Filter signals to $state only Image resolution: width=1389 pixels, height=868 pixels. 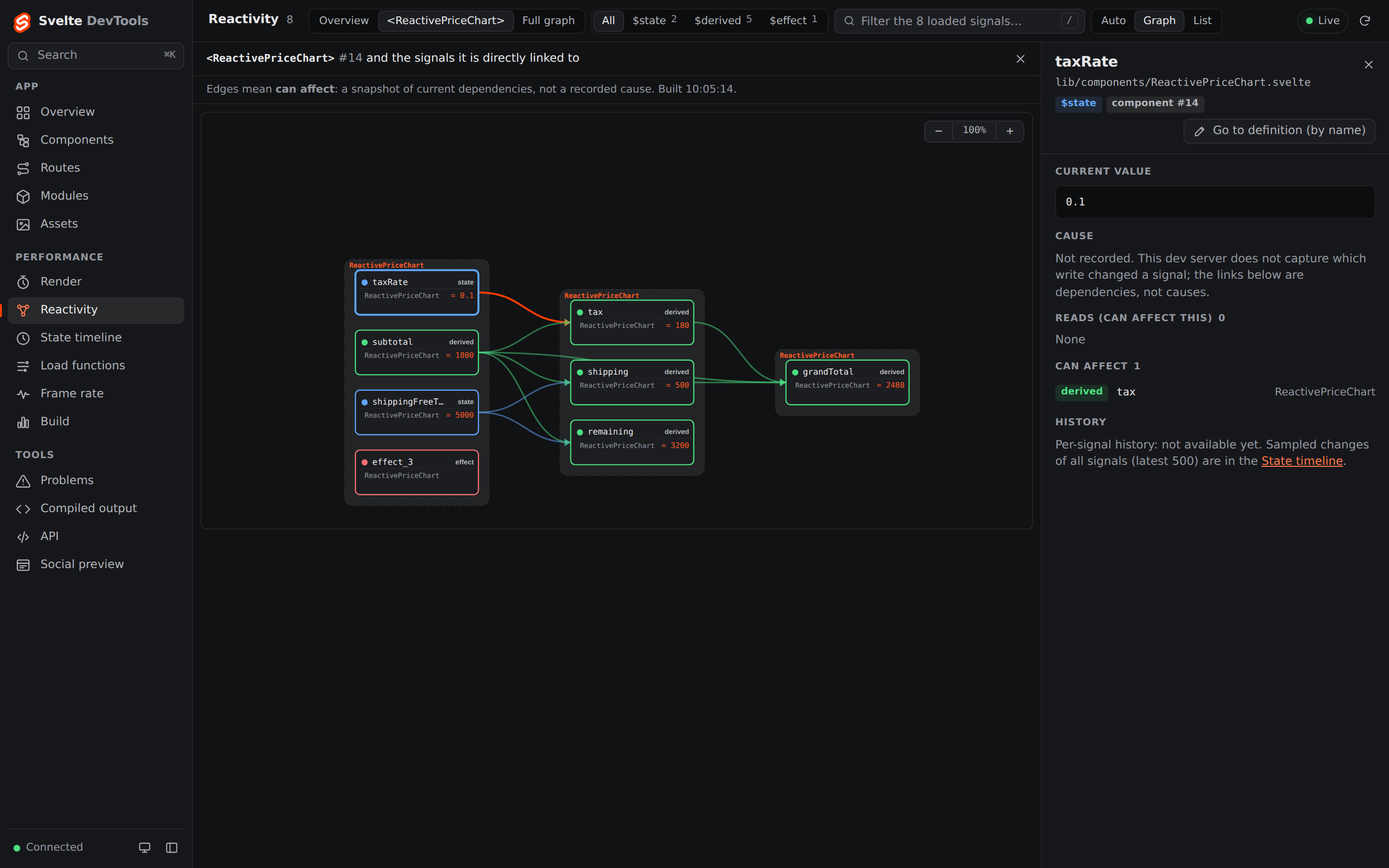[654, 21]
